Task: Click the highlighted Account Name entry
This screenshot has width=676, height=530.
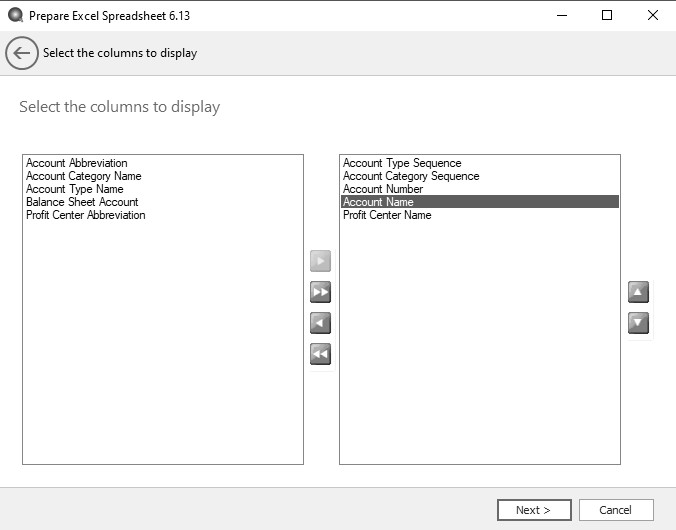Action: pos(378,202)
